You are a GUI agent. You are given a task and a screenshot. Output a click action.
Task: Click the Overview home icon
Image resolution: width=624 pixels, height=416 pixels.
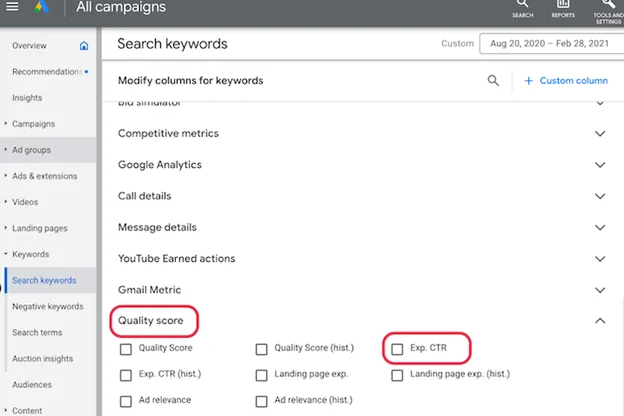(x=84, y=46)
